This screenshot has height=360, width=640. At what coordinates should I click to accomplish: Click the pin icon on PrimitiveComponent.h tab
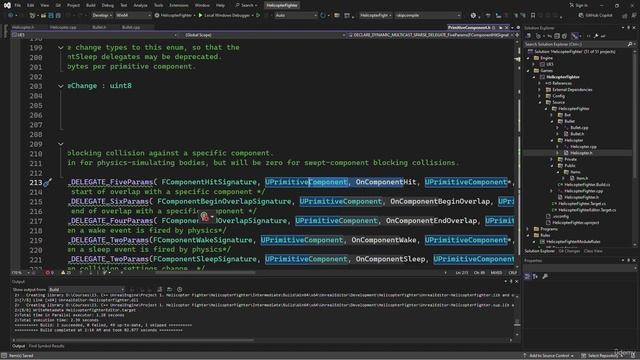coord(500,27)
